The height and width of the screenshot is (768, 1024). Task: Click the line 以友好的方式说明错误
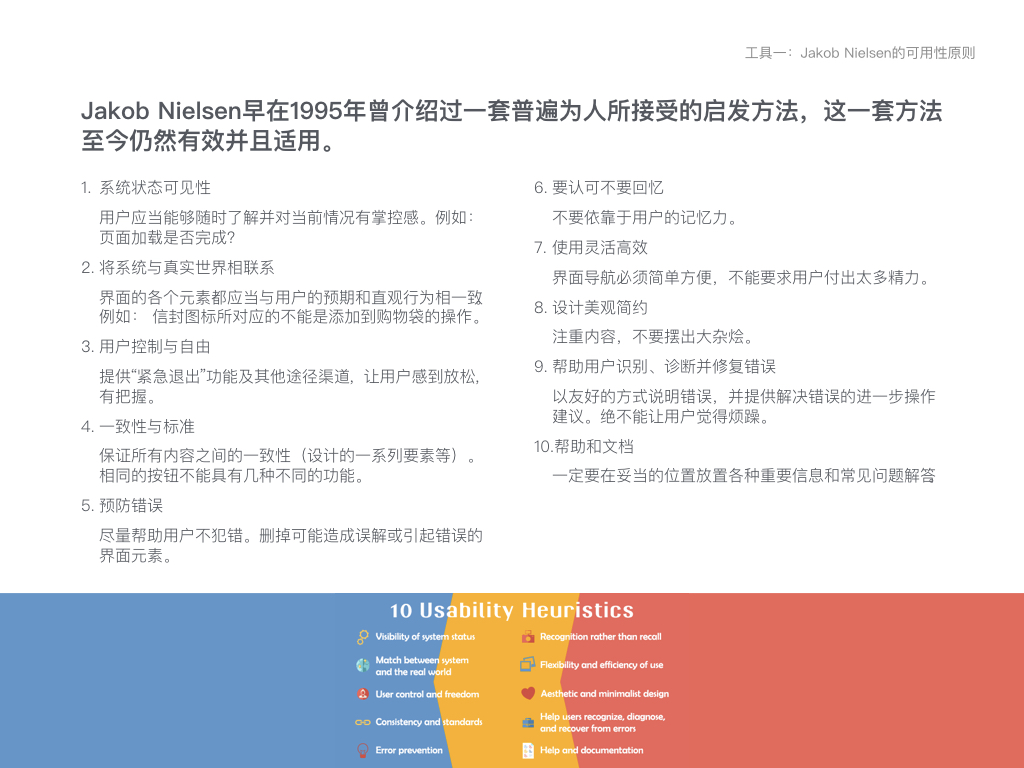(744, 396)
